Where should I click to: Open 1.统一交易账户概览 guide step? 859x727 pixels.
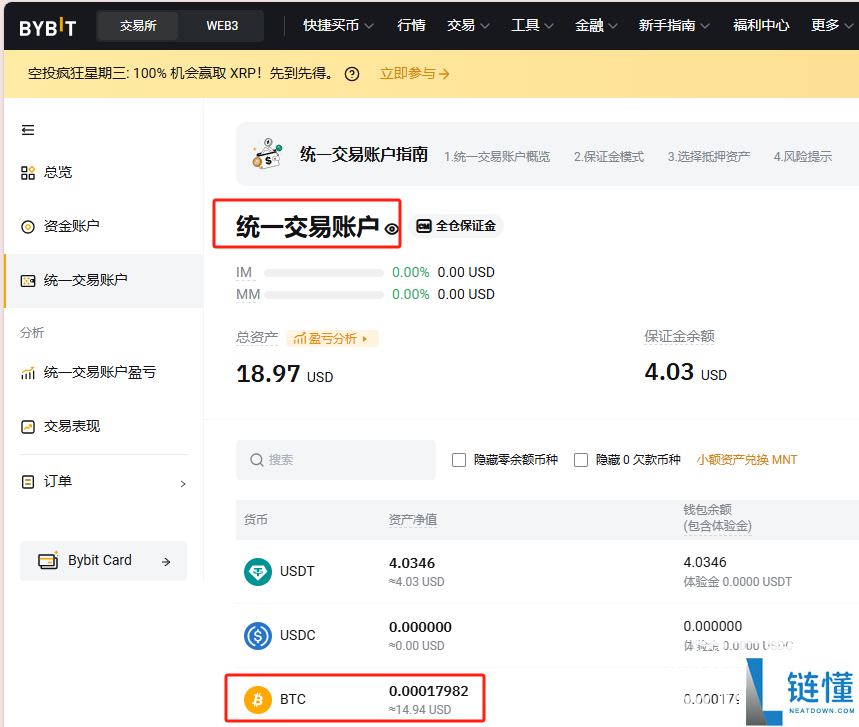point(497,157)
